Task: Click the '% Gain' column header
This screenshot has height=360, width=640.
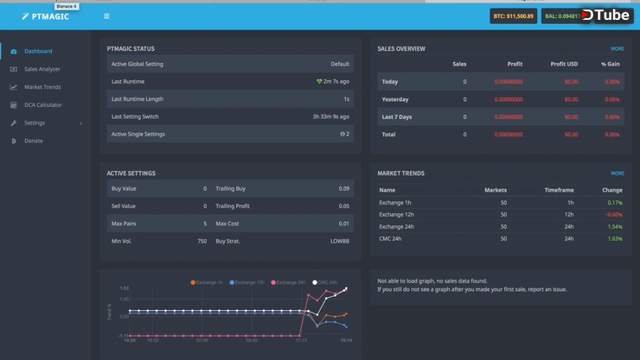Action: tap(610, 64)
